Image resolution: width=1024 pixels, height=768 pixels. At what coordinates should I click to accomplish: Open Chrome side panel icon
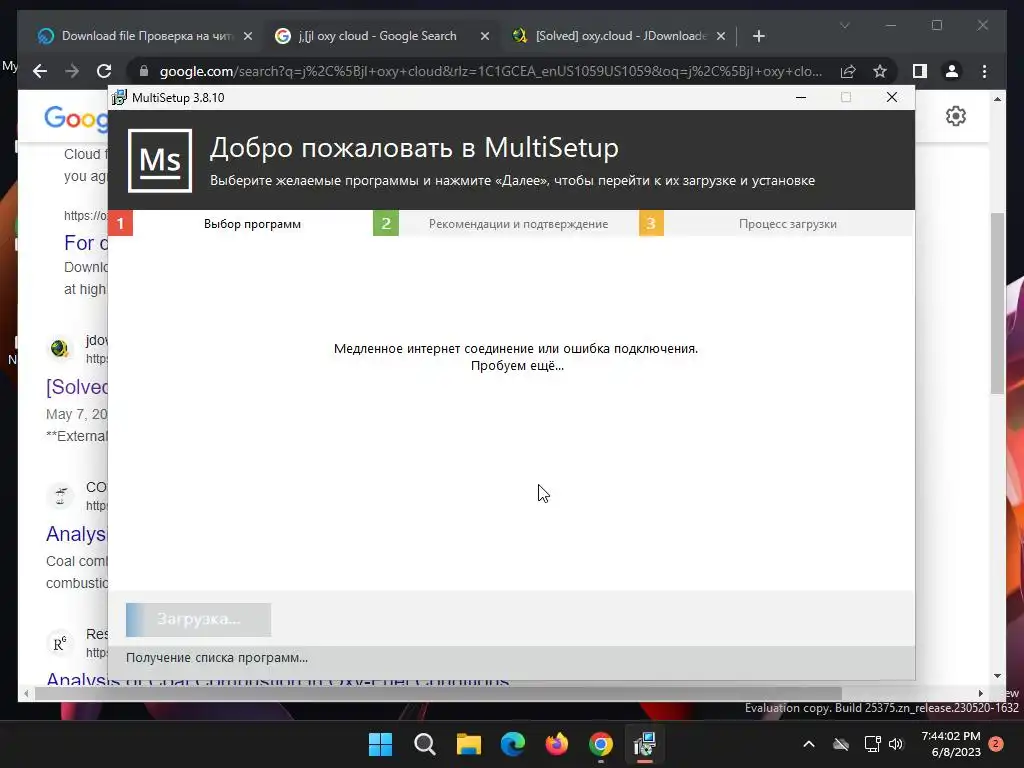tap(920, 71)
